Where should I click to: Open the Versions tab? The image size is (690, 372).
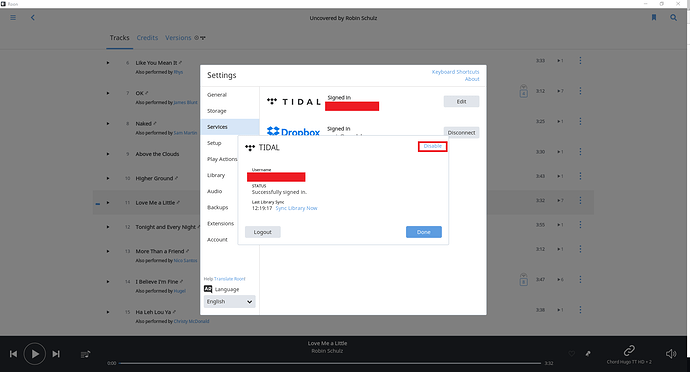point(178,38)
